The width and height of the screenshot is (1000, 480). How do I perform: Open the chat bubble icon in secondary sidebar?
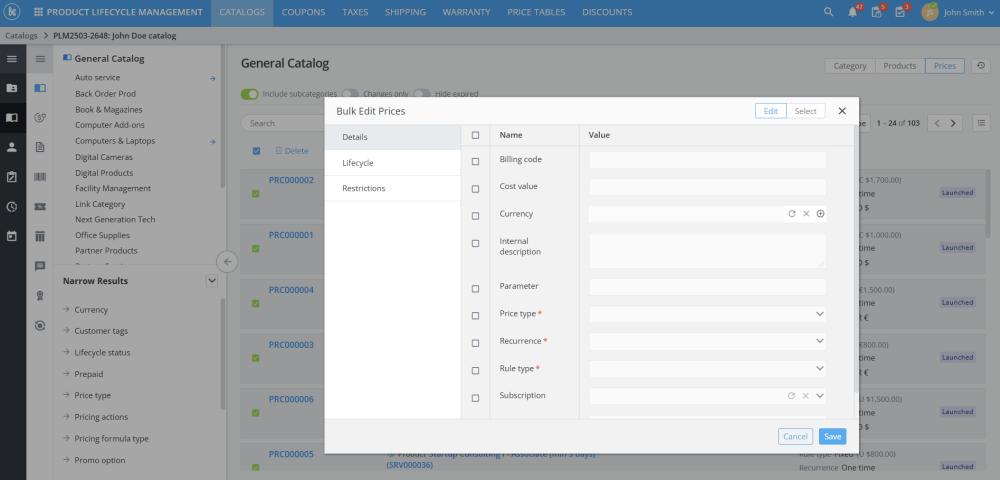tap(40, 266)
